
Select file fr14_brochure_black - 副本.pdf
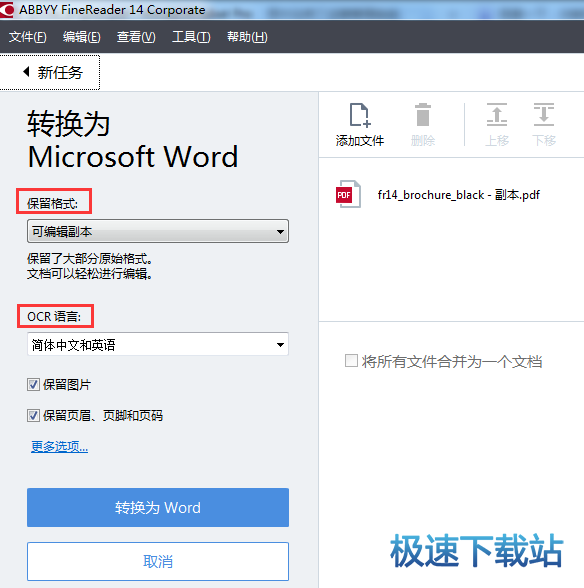point(458,195)
